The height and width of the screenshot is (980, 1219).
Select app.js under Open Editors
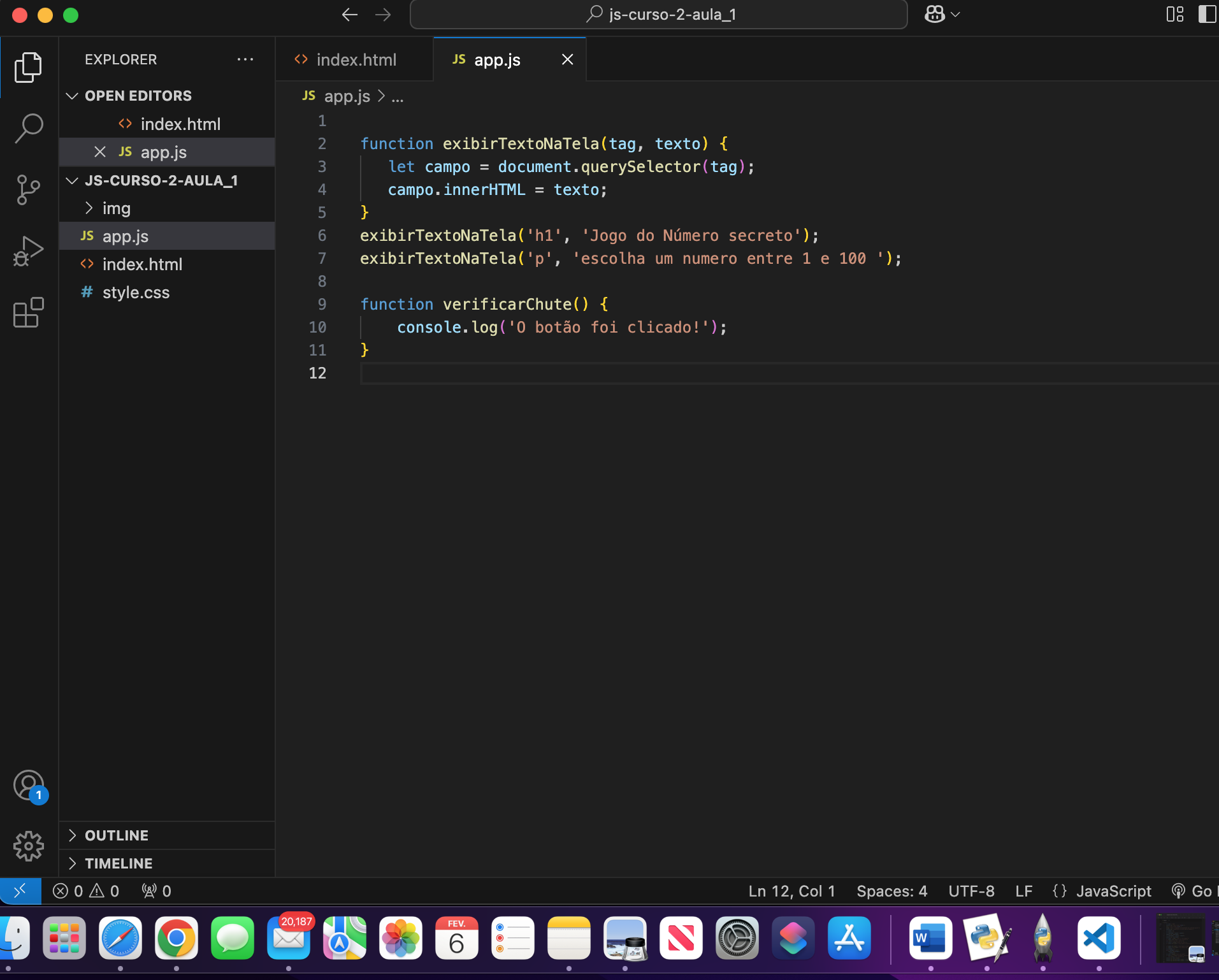(x=167, y=152)
